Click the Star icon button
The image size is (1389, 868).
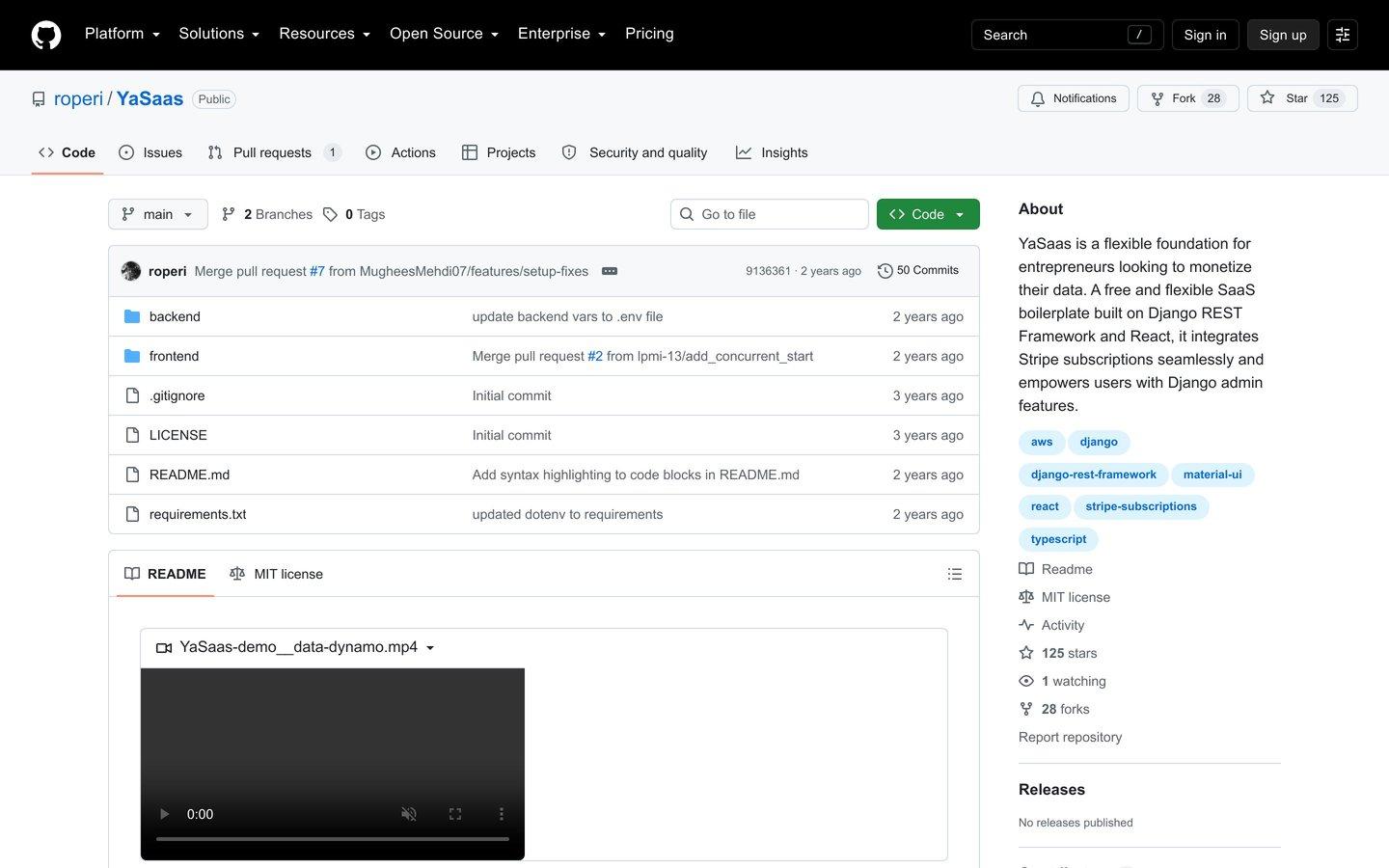coord(1302,98)
